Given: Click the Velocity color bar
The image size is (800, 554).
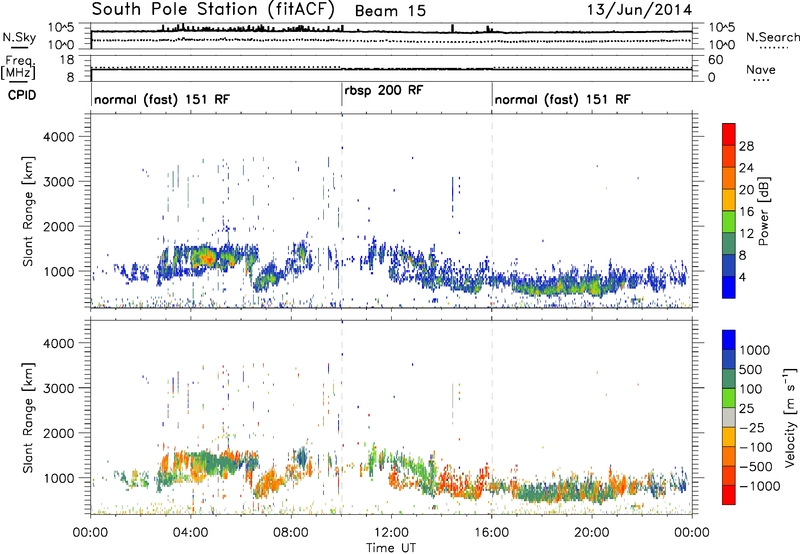Looking at the screenshot, I should (729, 417).
